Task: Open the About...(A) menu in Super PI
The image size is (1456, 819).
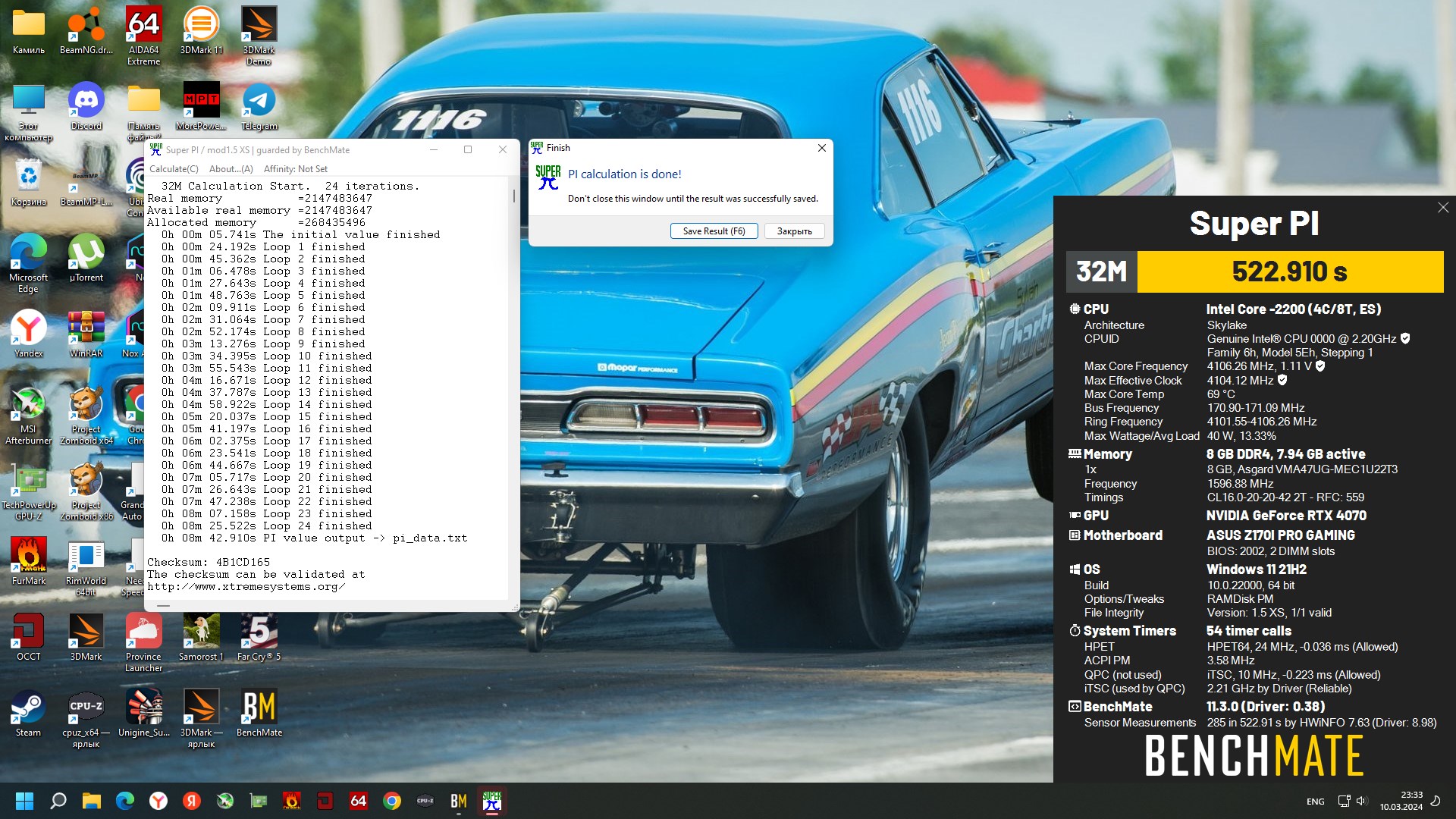Action: 231,169
